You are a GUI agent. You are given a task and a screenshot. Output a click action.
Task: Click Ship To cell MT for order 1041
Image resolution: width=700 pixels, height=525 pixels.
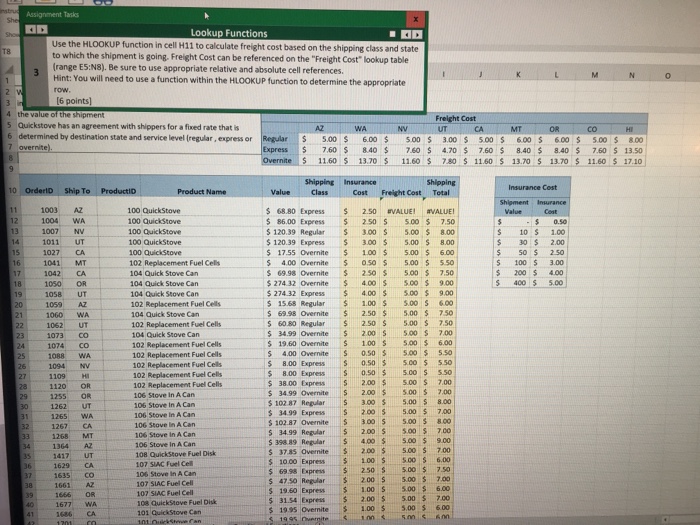[x=80, y=262]
